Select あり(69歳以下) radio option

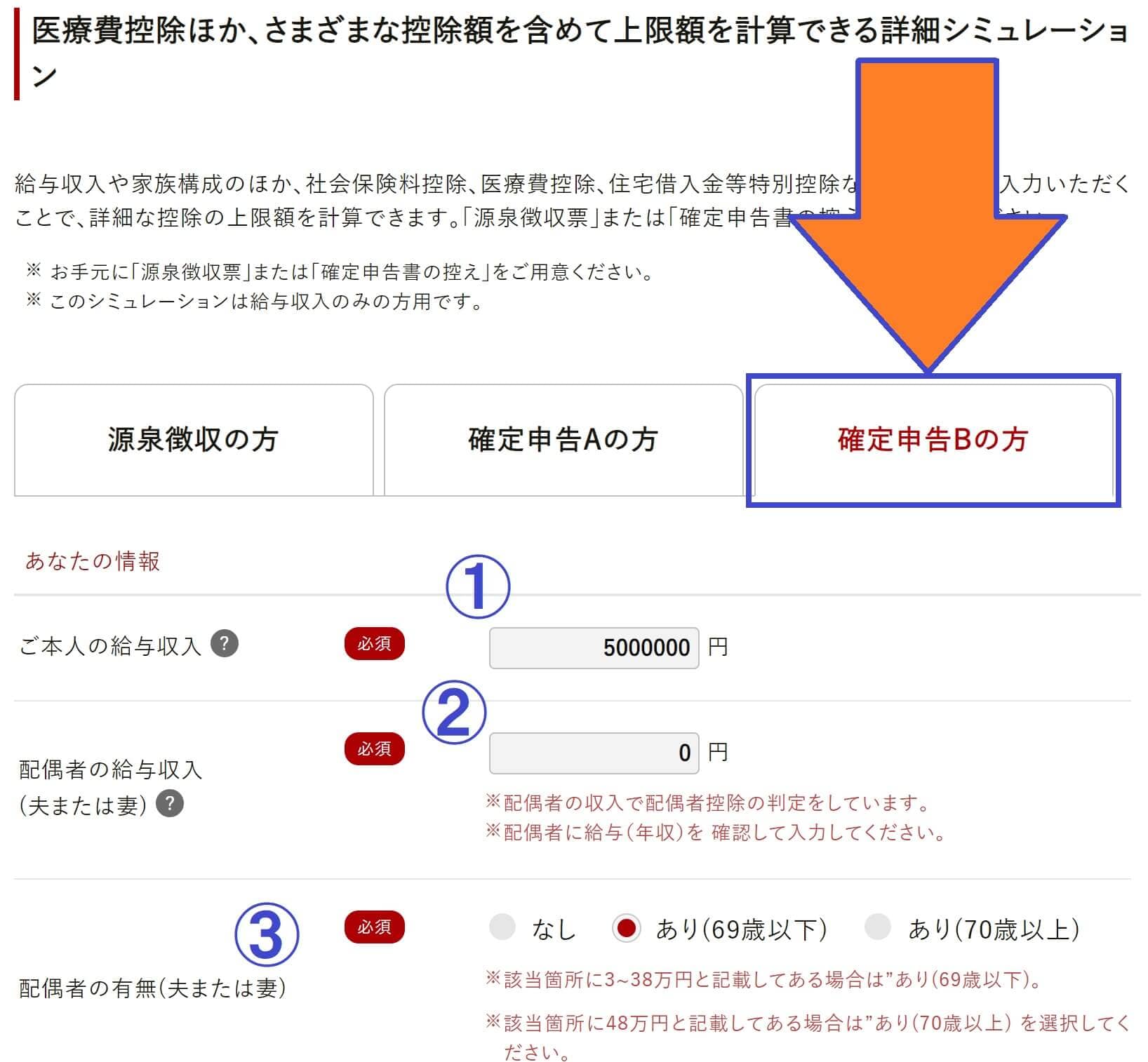625,928
